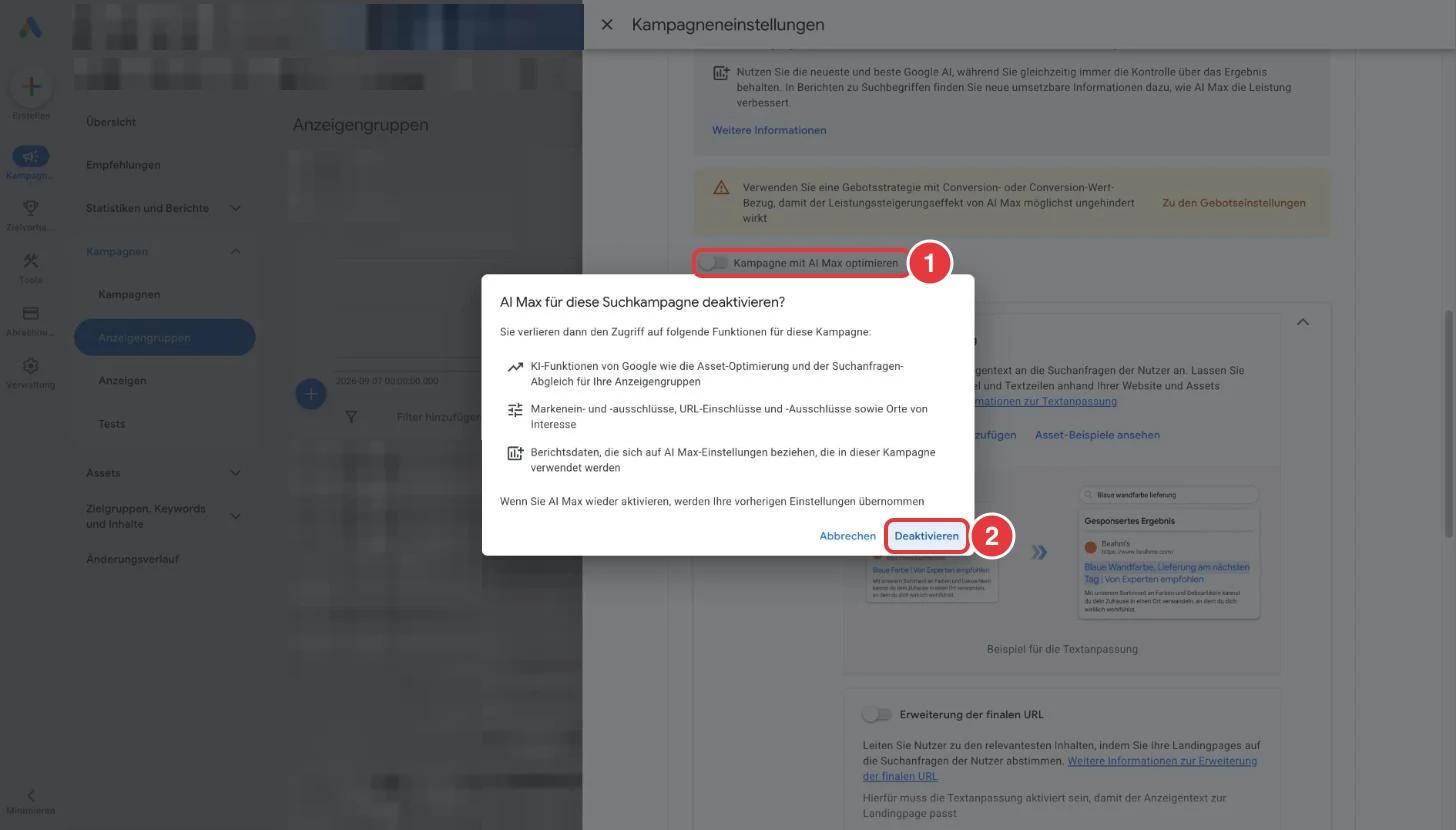Click the Filter hinzufügen field
1456x830 pixels.
(439, 417)
